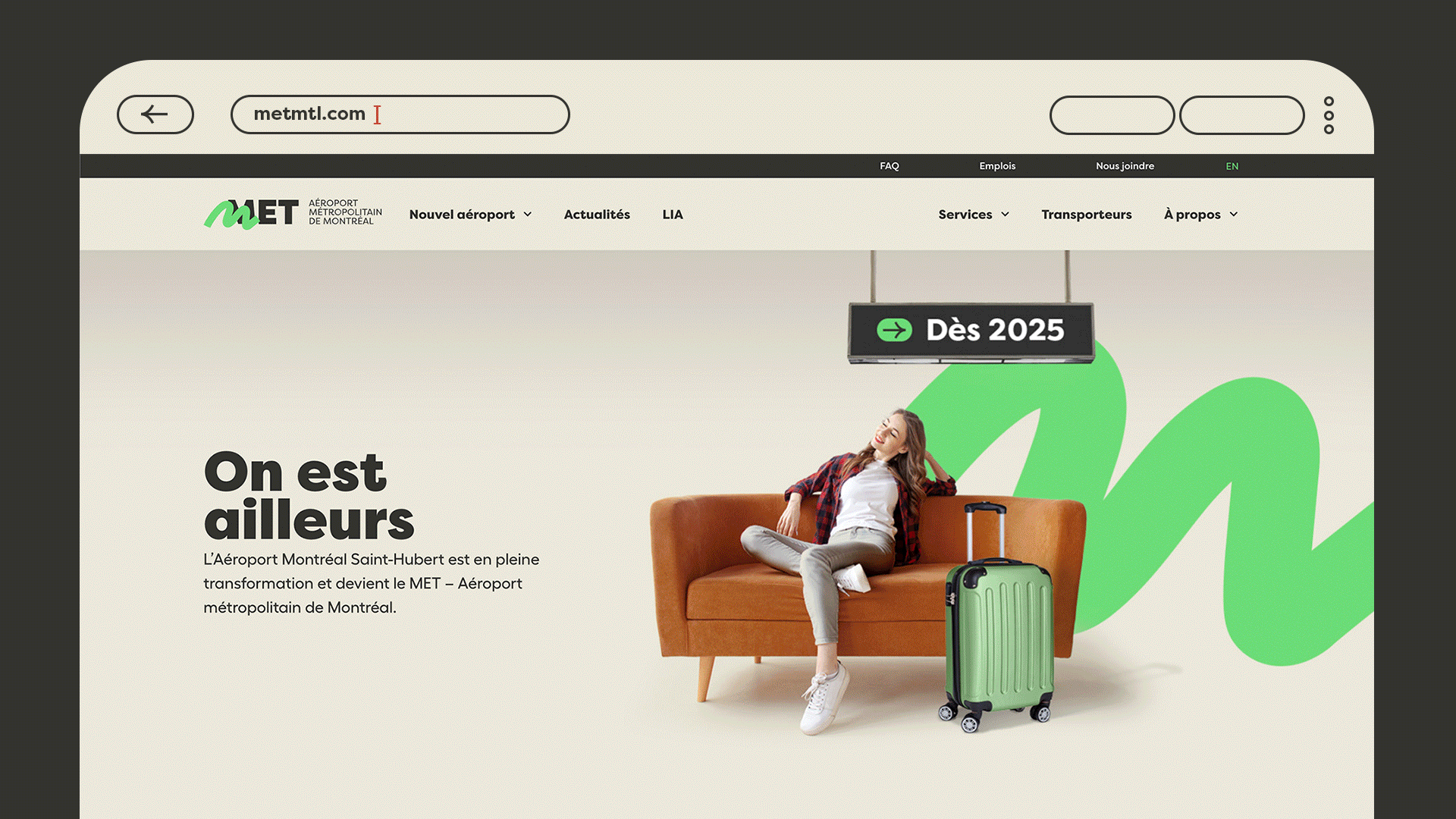
Task: Open the Actualités menu item
Action: click(597, 215)
